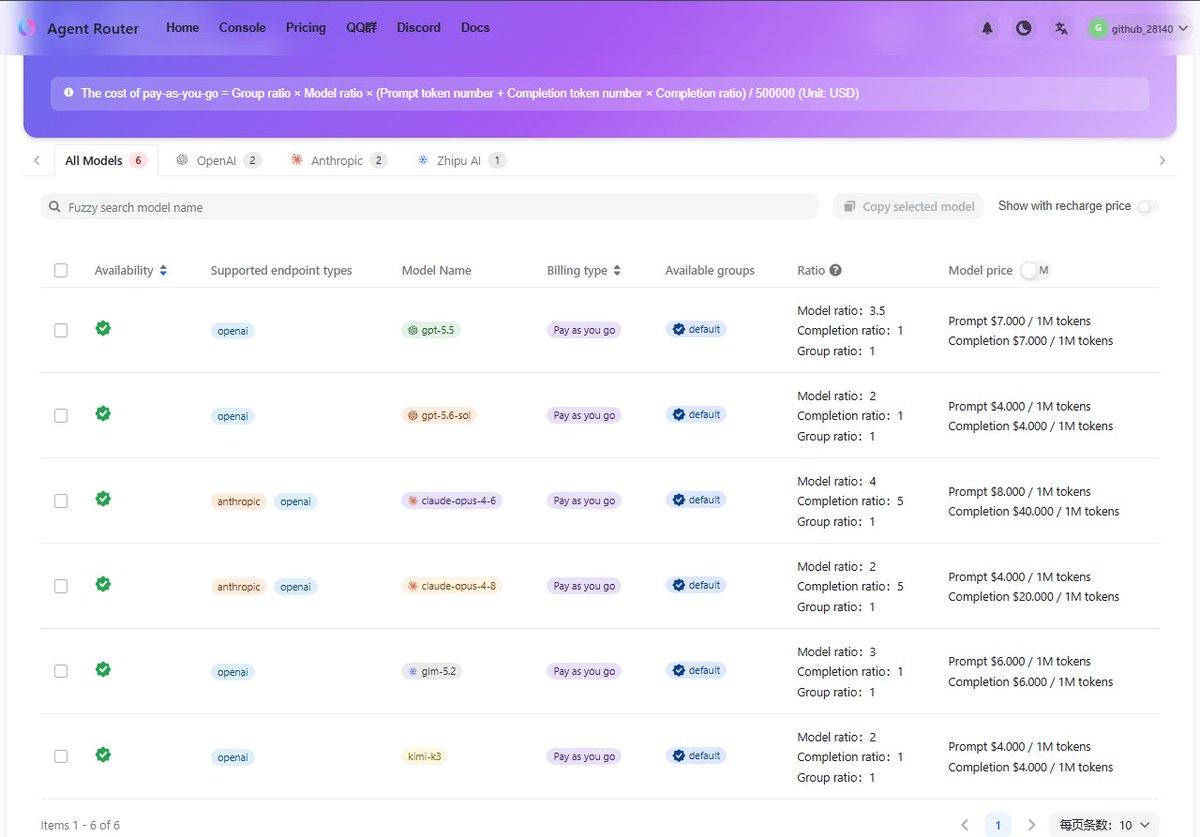Enable Show with recharge price switch
Viewport: 1200px width, 837px height.
[x=1148, y=206]
